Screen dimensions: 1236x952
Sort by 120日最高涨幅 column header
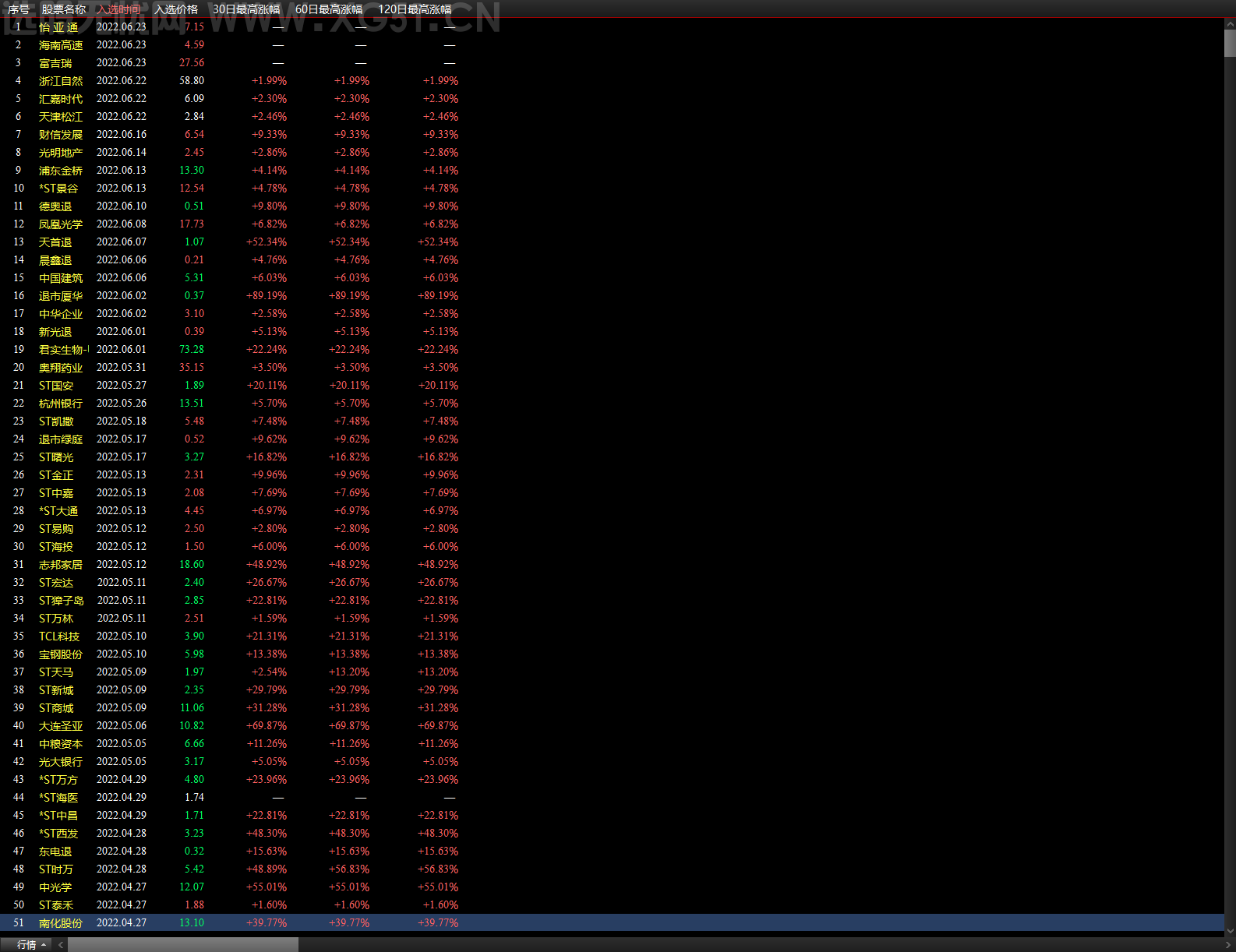click(415, 9)
